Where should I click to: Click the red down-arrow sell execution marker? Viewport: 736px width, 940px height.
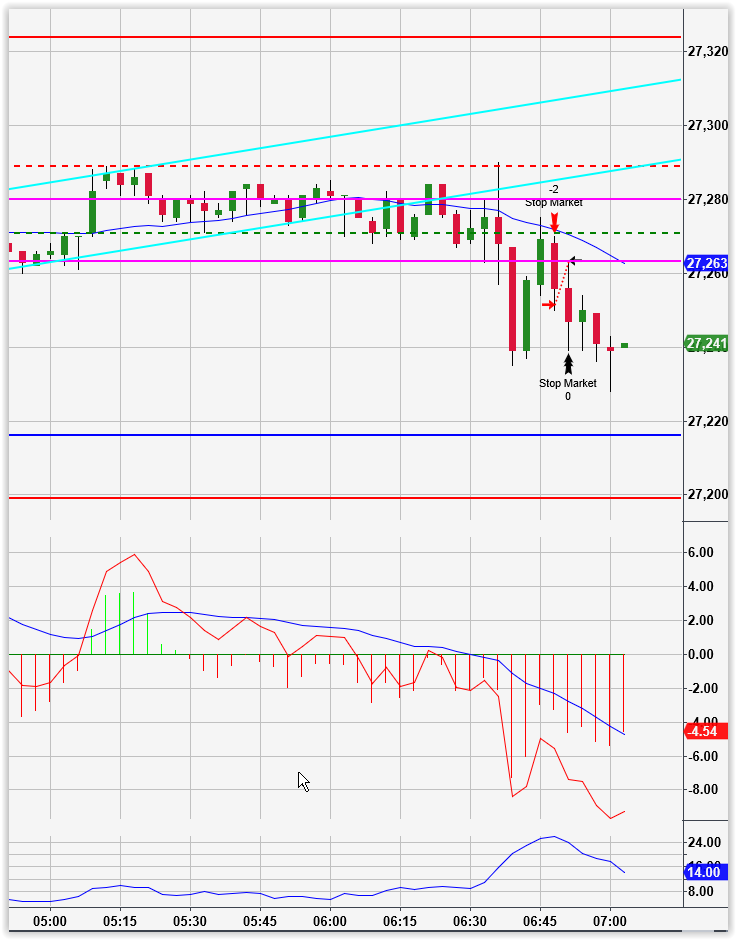pyautogui.click(x=554, y=222)
